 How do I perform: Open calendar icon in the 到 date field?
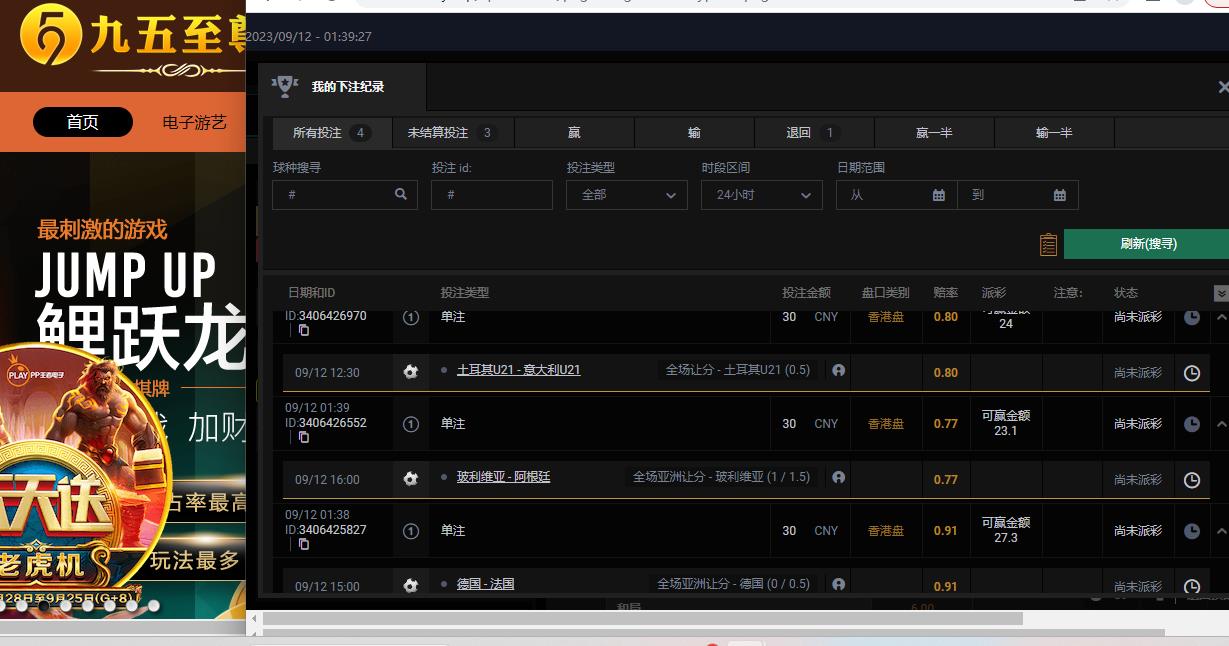coord(1060,195)
